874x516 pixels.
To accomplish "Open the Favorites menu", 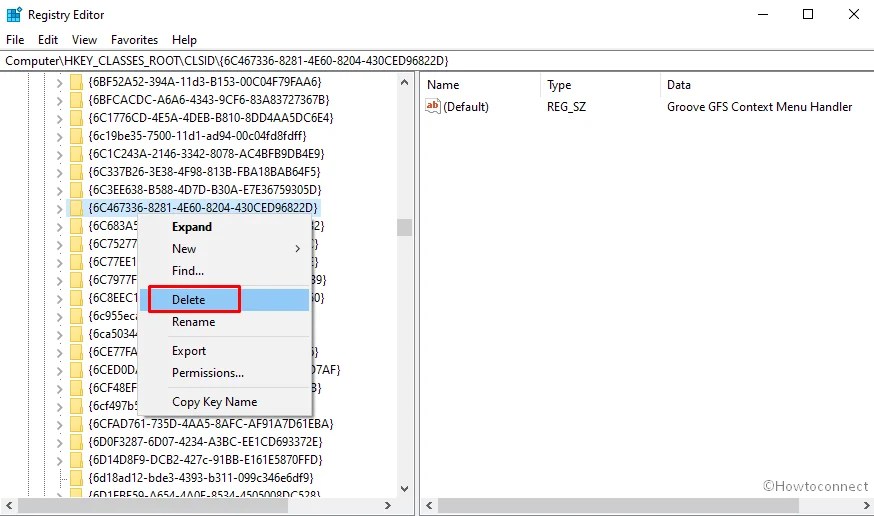I will [x=134, y=40].
